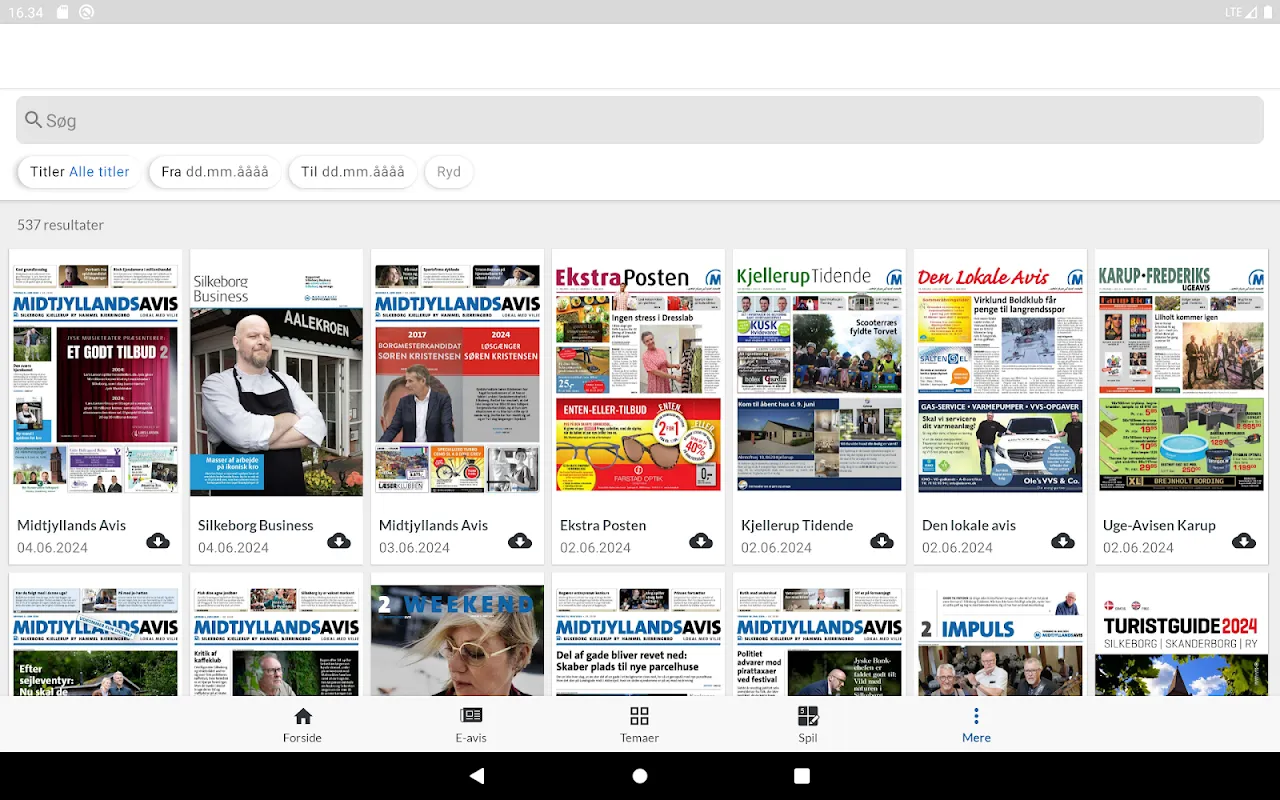This screenshot has width=1280, height=800.
Task: Go to Forside home tab
Action: coord(302,725)
